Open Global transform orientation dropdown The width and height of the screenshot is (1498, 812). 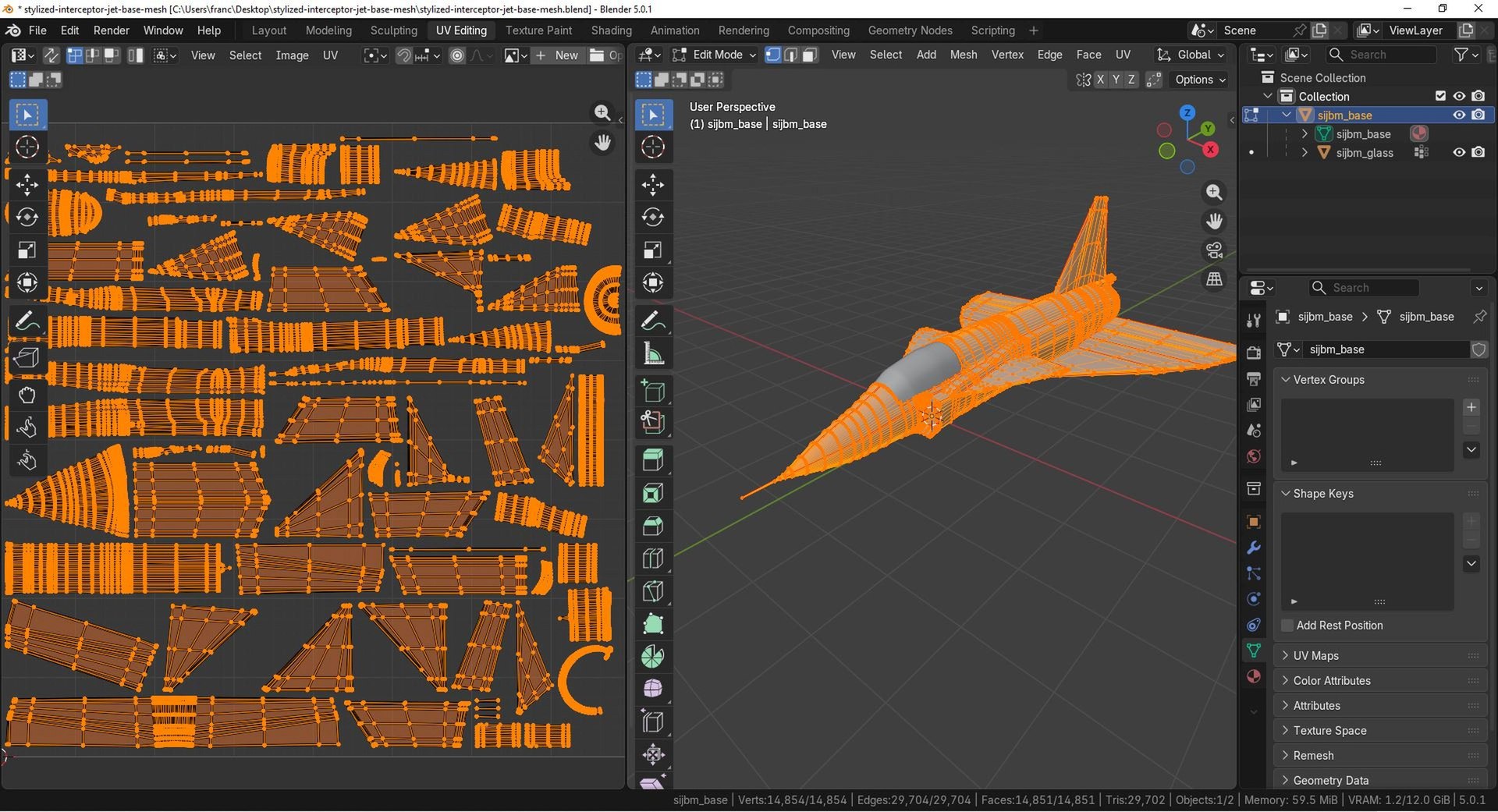click(1190, 55)
